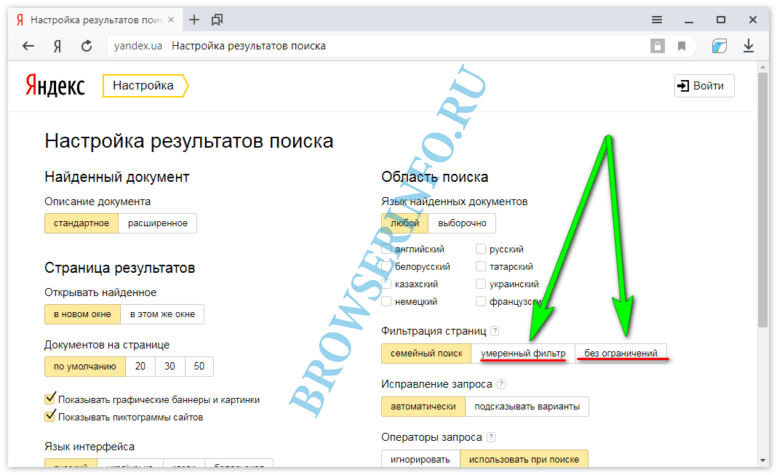Open help icon next to Фильтрация страниц
Viewport: 777px width, 475px height.
click(495, 331)
